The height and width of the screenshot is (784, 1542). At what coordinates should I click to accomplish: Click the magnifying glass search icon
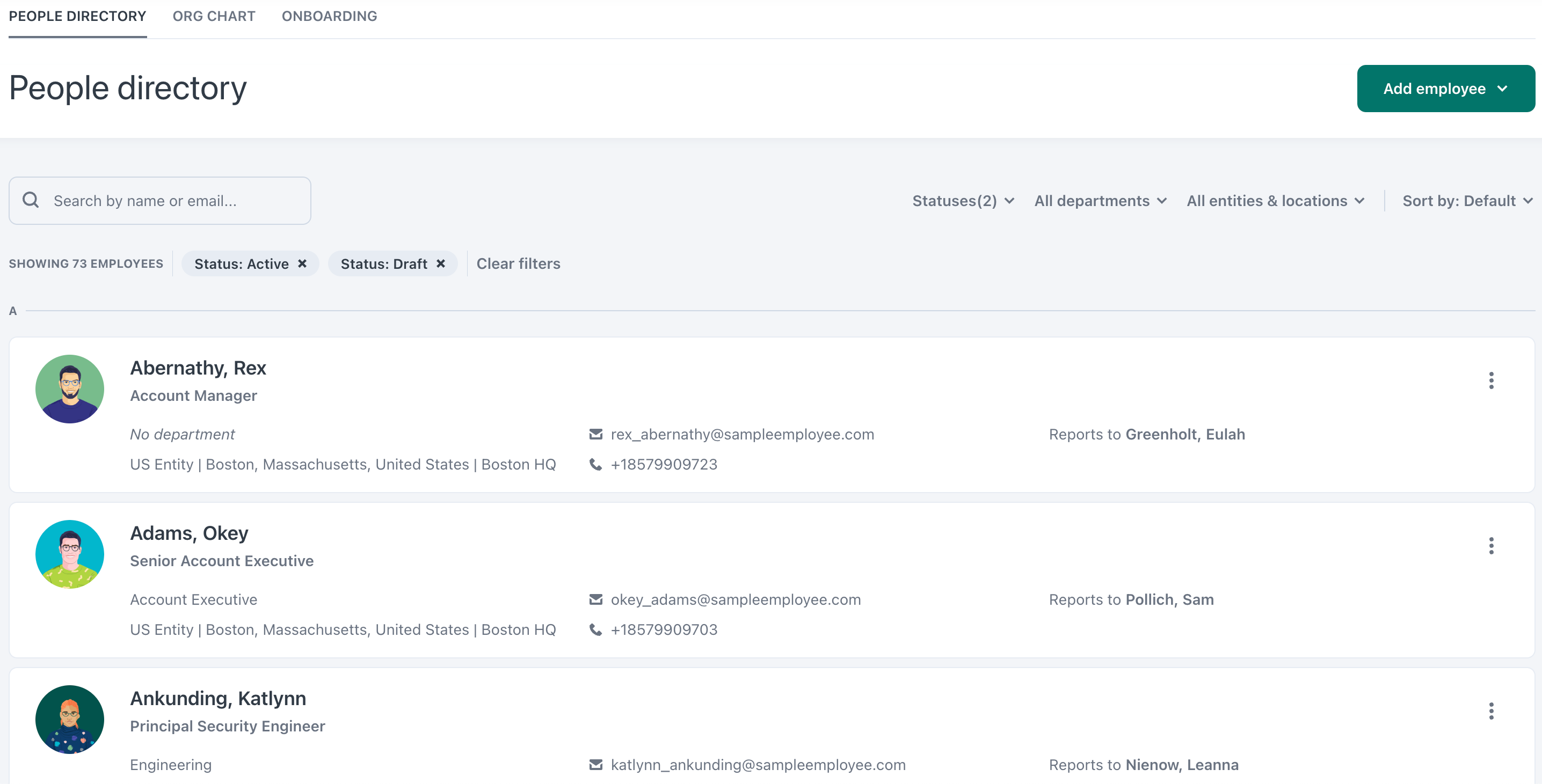[31, 200]
